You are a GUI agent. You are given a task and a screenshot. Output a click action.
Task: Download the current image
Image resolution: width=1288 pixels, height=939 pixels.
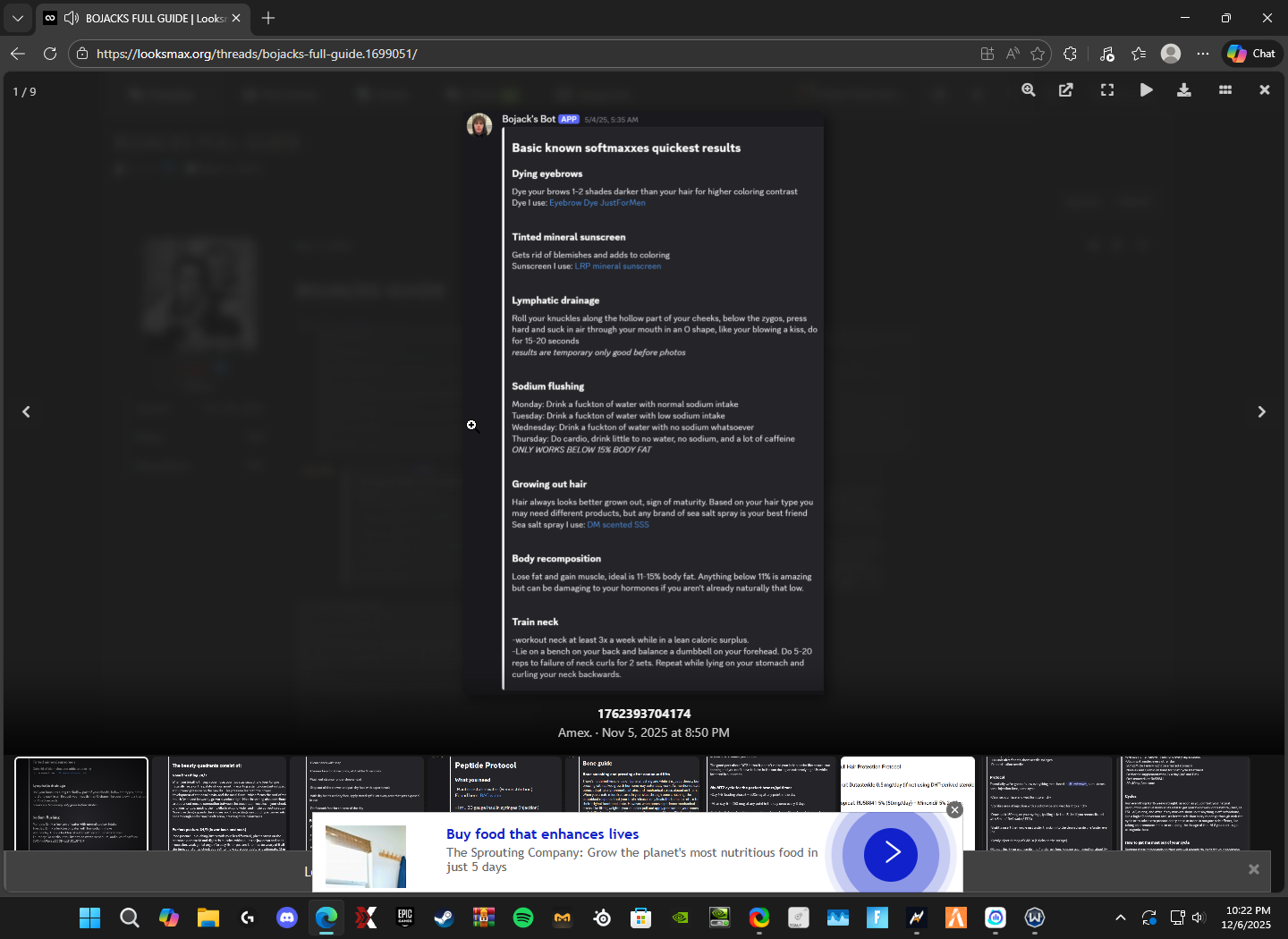[x=1184, y=90]
